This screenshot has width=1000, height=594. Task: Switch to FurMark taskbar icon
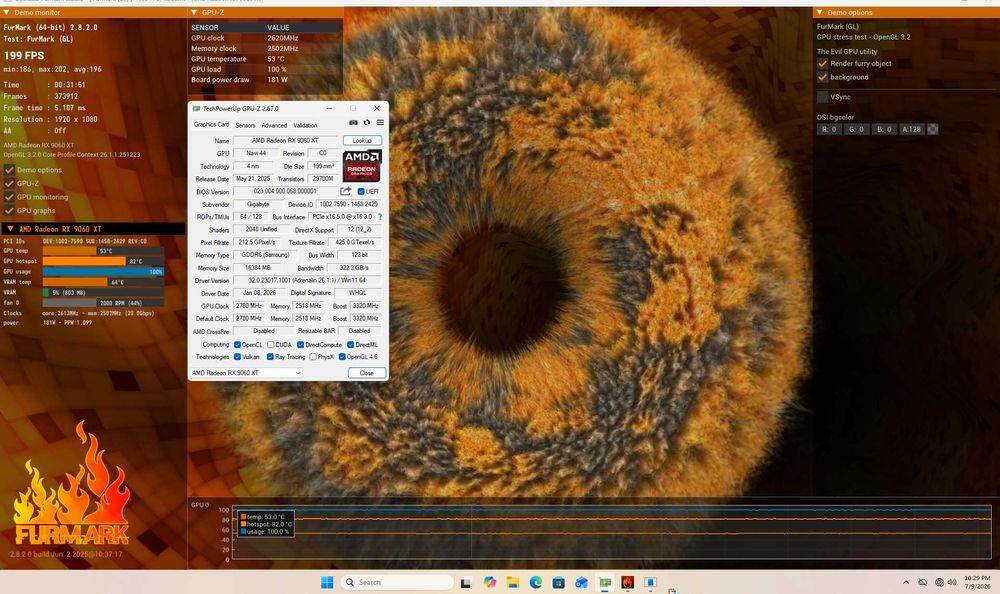pyautogui.click(x=628, y=582)
